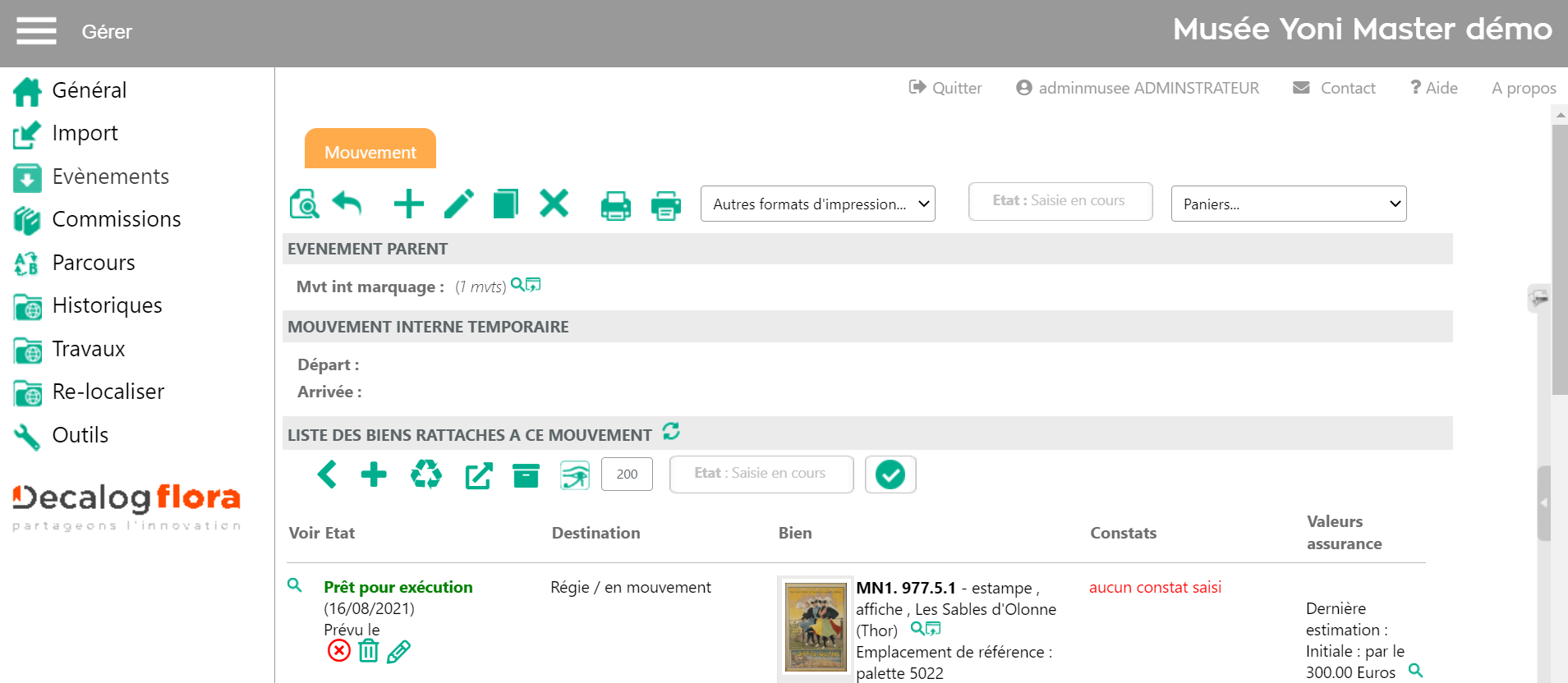Viewport: 1568px width, 683px height.
Task: Click the 200 items count field
Action: pos(627,474)
